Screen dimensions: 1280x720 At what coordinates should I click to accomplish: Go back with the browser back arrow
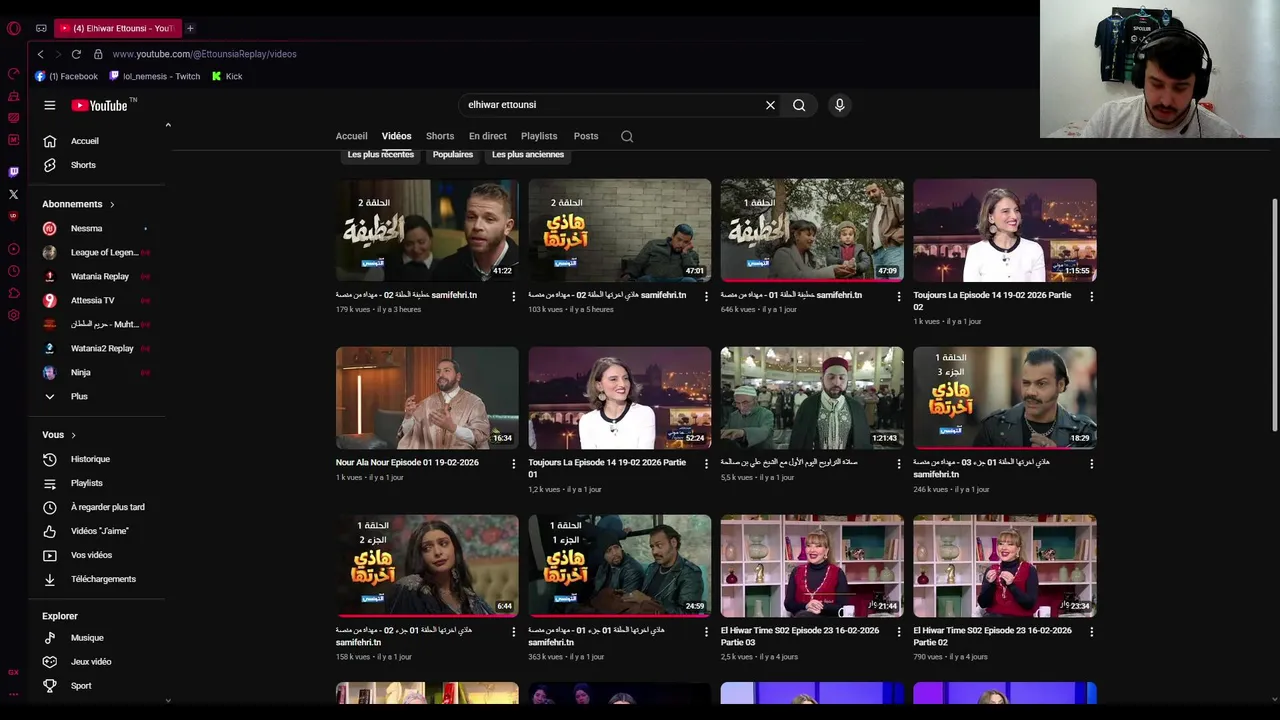tap(40, 54)
